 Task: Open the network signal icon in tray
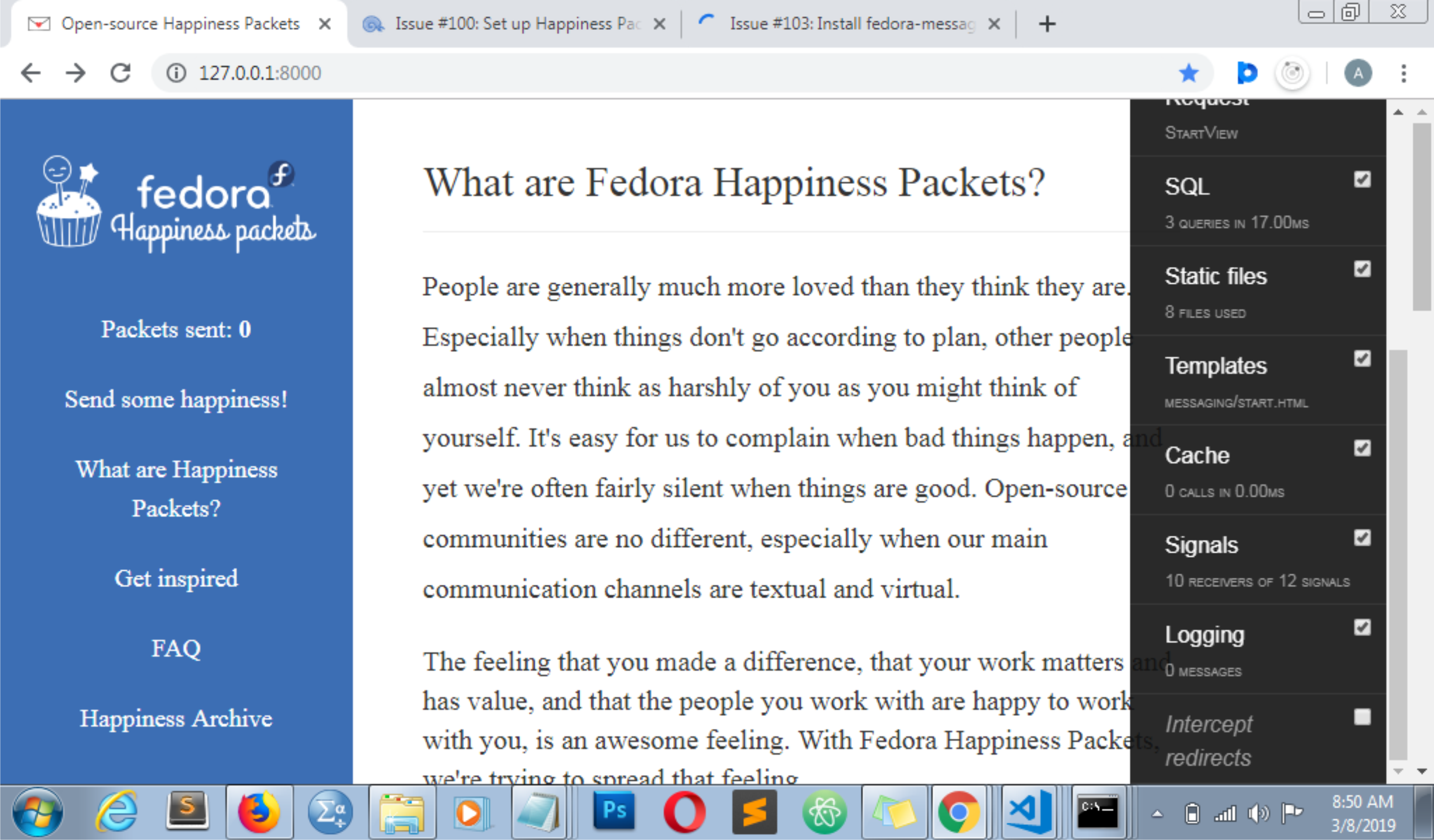1225,814
